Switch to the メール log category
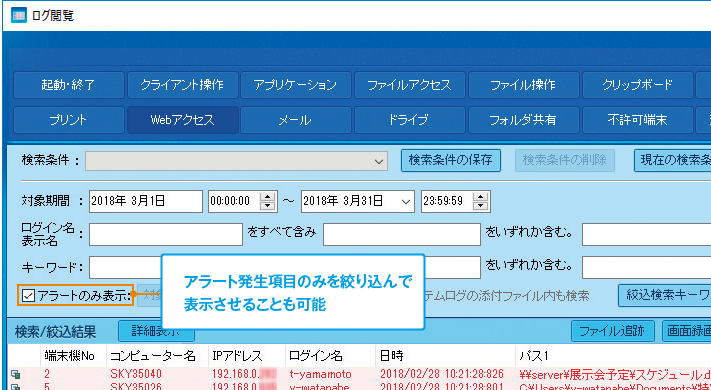Image resolution: width=711 pixels, height=390 pixels. click(296, 120)
